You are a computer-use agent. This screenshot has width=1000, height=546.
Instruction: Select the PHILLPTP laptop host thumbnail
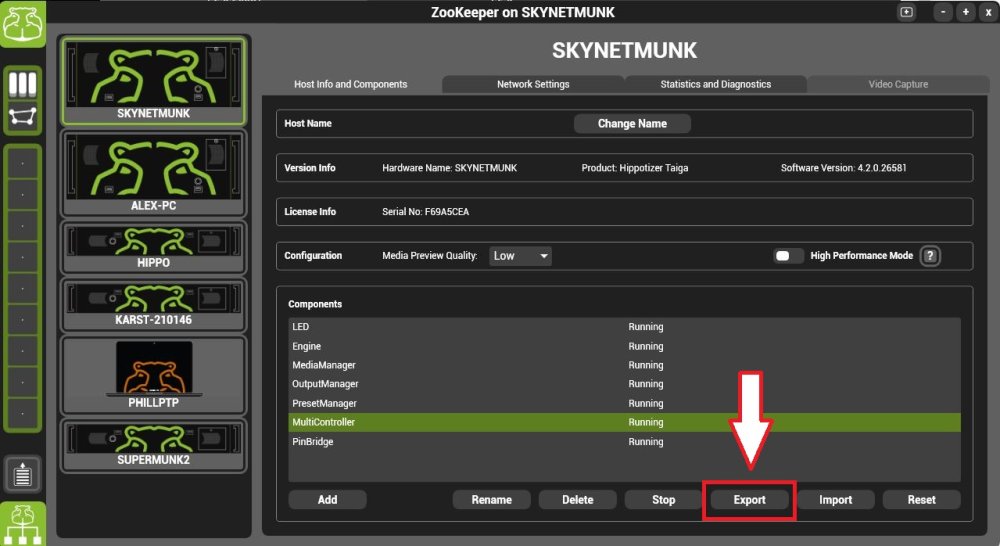(153, 376)
